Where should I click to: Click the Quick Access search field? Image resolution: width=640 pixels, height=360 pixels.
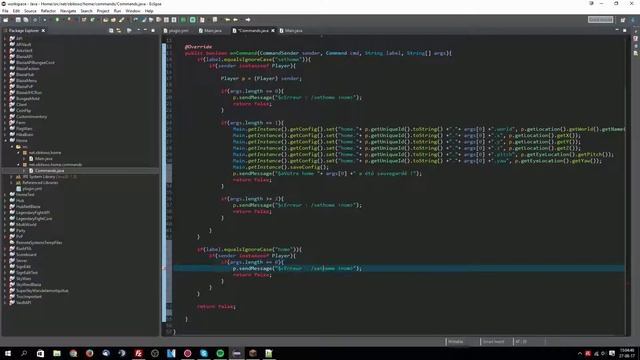(600, 20)
